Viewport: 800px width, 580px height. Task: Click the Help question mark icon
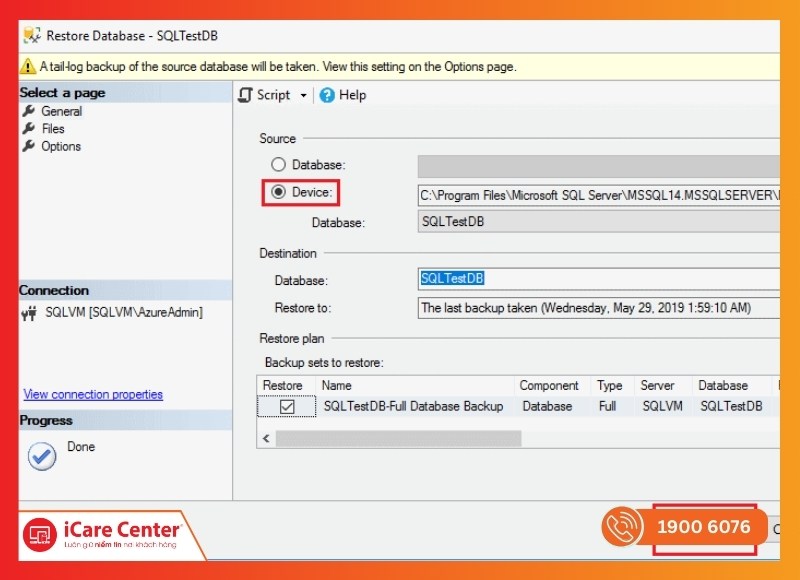[x=327, y=95]
